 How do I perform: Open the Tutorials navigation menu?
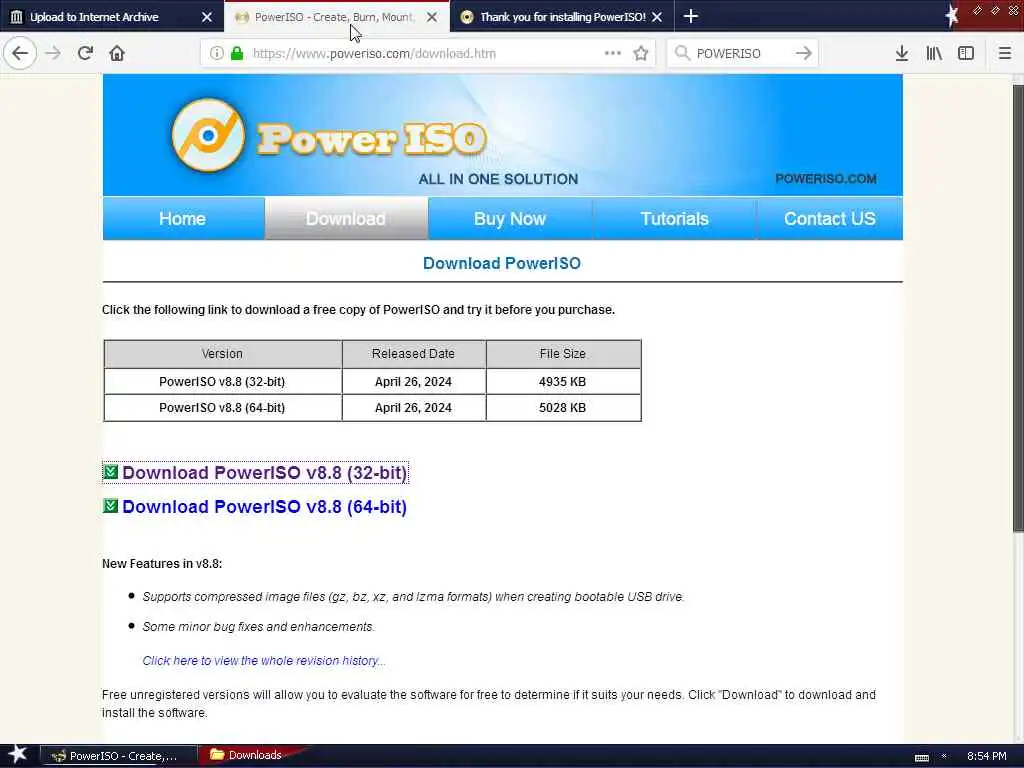tap(675, 219)
